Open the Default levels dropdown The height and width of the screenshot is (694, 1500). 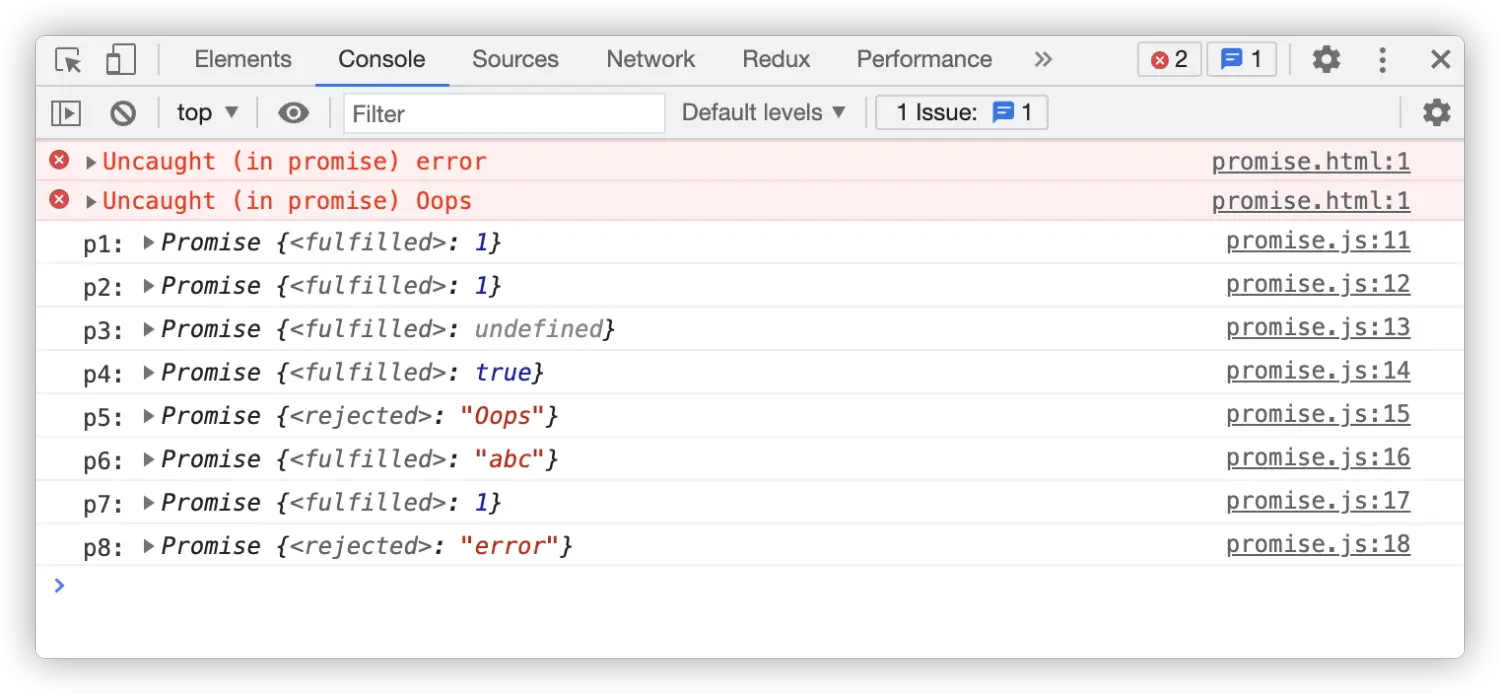[x=764, y=113]
